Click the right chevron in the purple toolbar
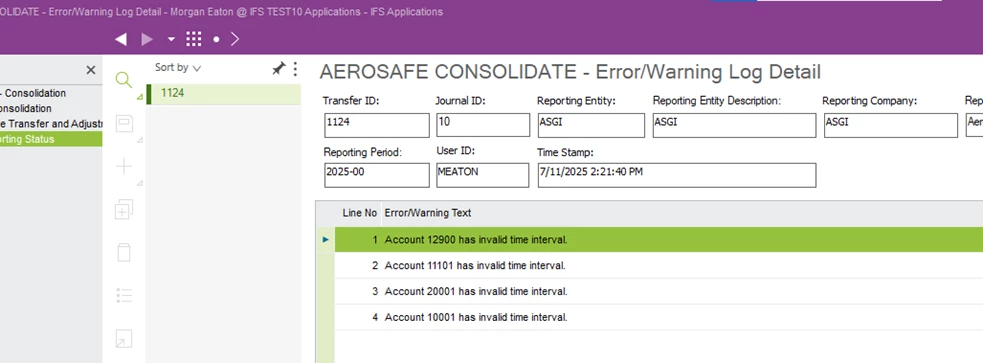The height and width of the screenshot is (363, 983). 235,39
